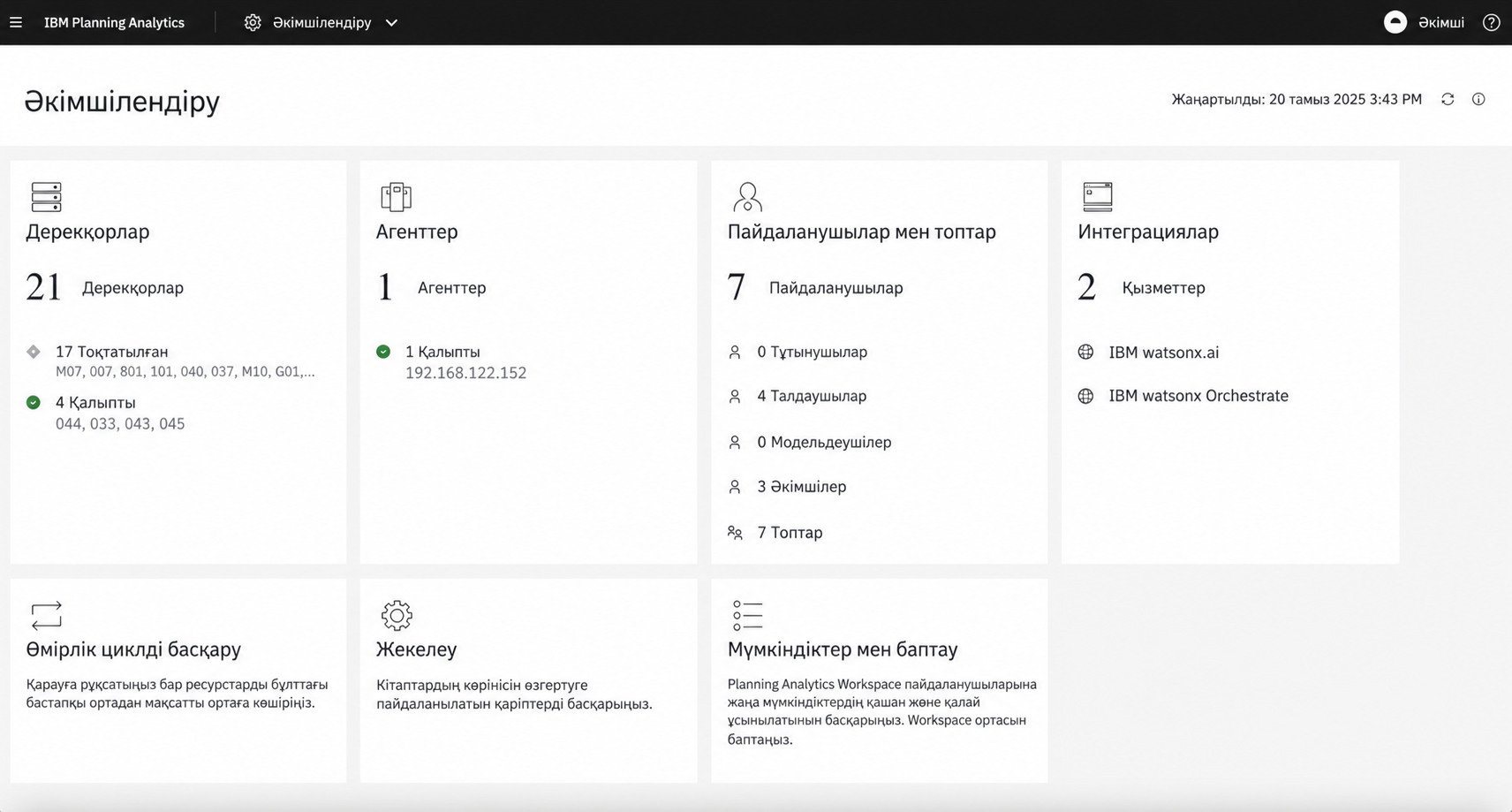Screen dimensions: 1512x812
Task: Open the Жекелеу card title
Action: pos(416,649)
